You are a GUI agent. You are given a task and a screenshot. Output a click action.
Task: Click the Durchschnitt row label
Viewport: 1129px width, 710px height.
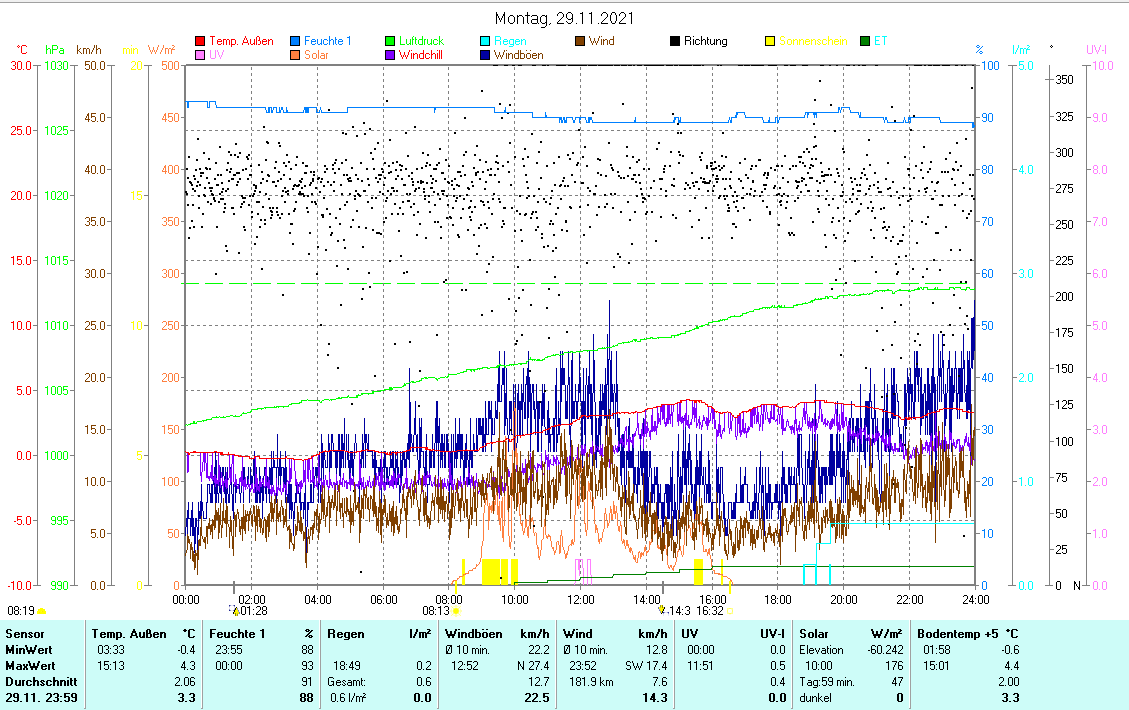(x=41, y=681)
